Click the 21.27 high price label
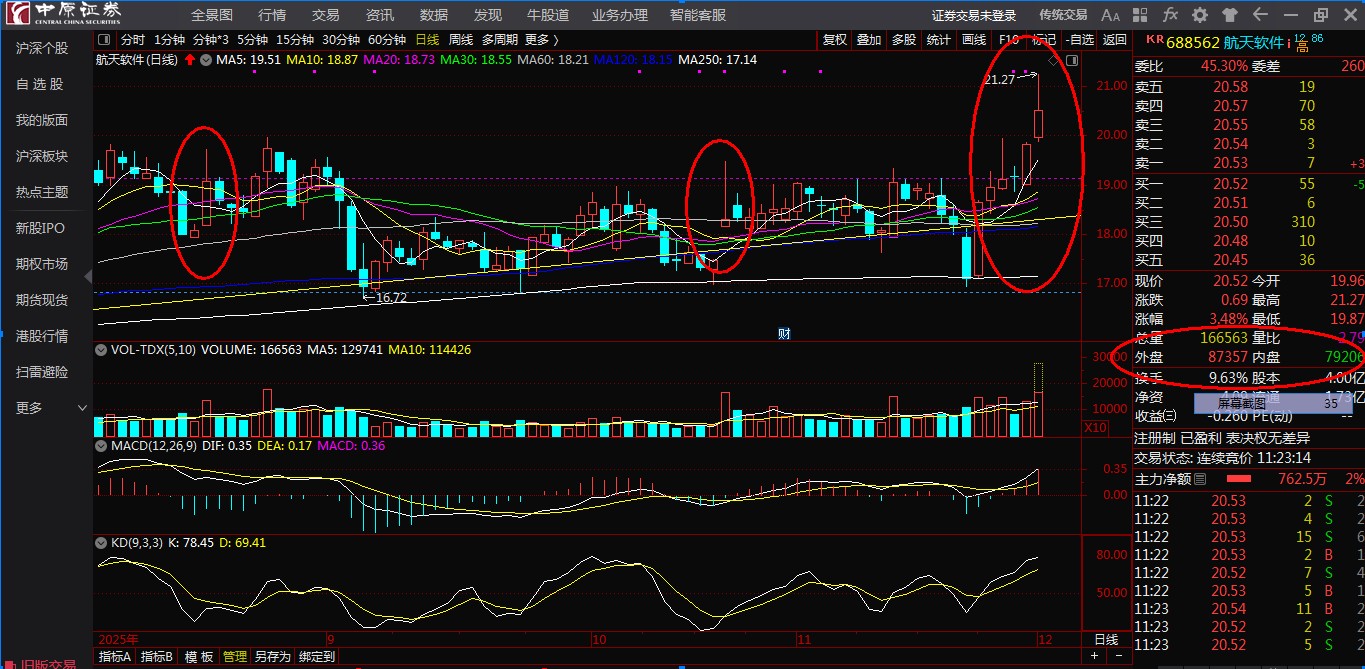The image size is (1365, 669). click(1000, 79)
